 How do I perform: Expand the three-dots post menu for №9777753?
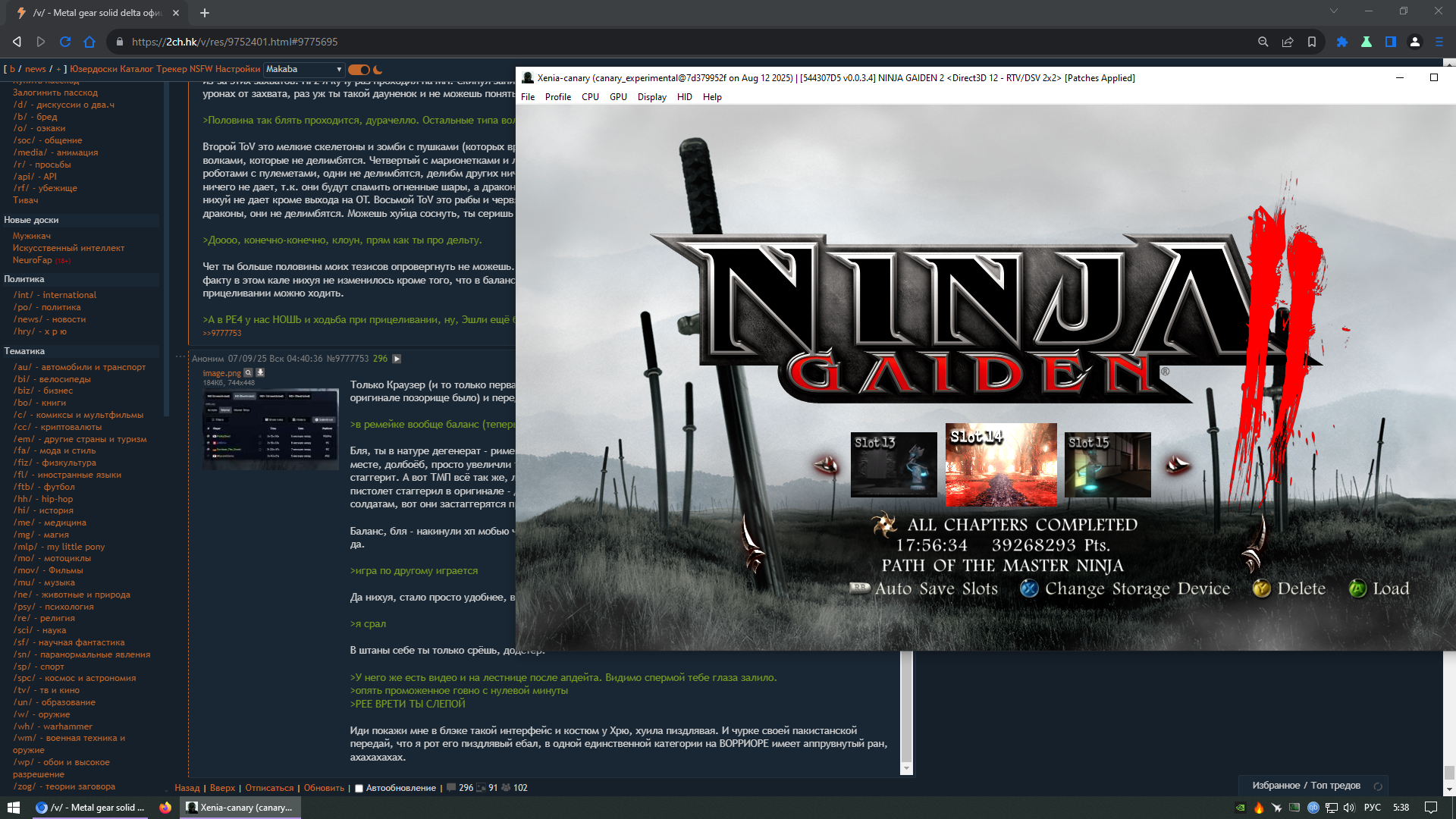click(x=180, y=356)
